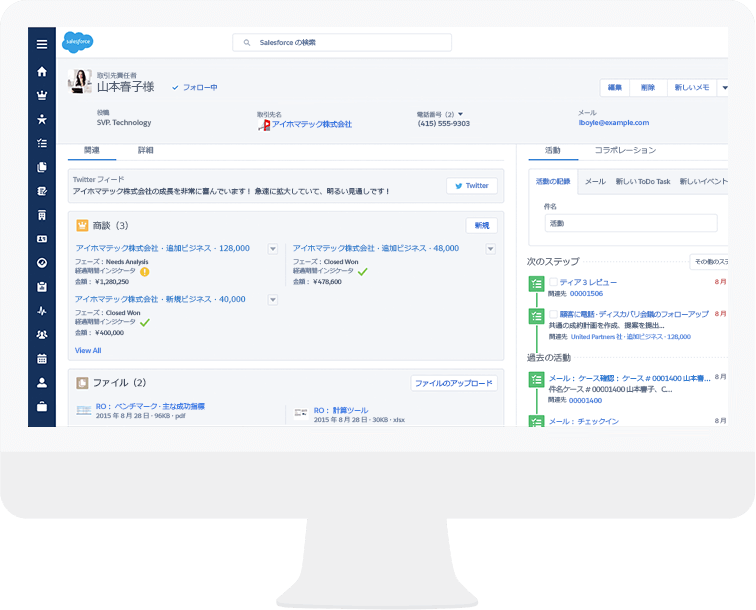
Task: Check the 顧客に電話 follow-up task checkbox
Action: (x=553, y=314)
